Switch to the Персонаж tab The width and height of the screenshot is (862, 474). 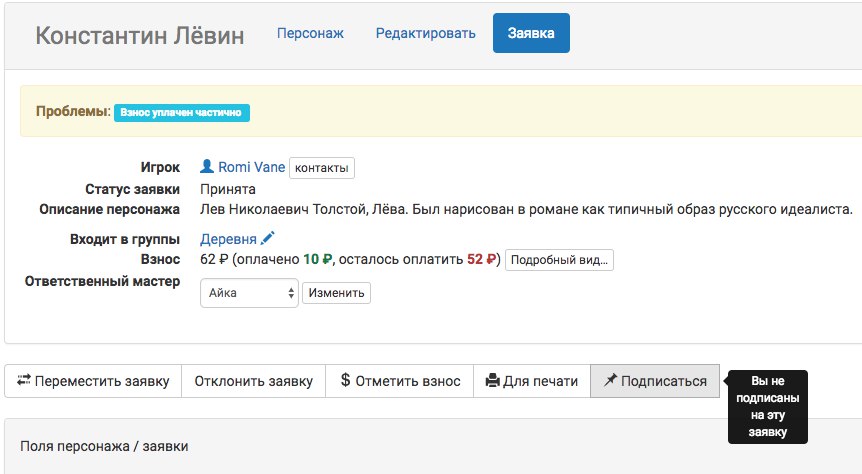[310, 33]
